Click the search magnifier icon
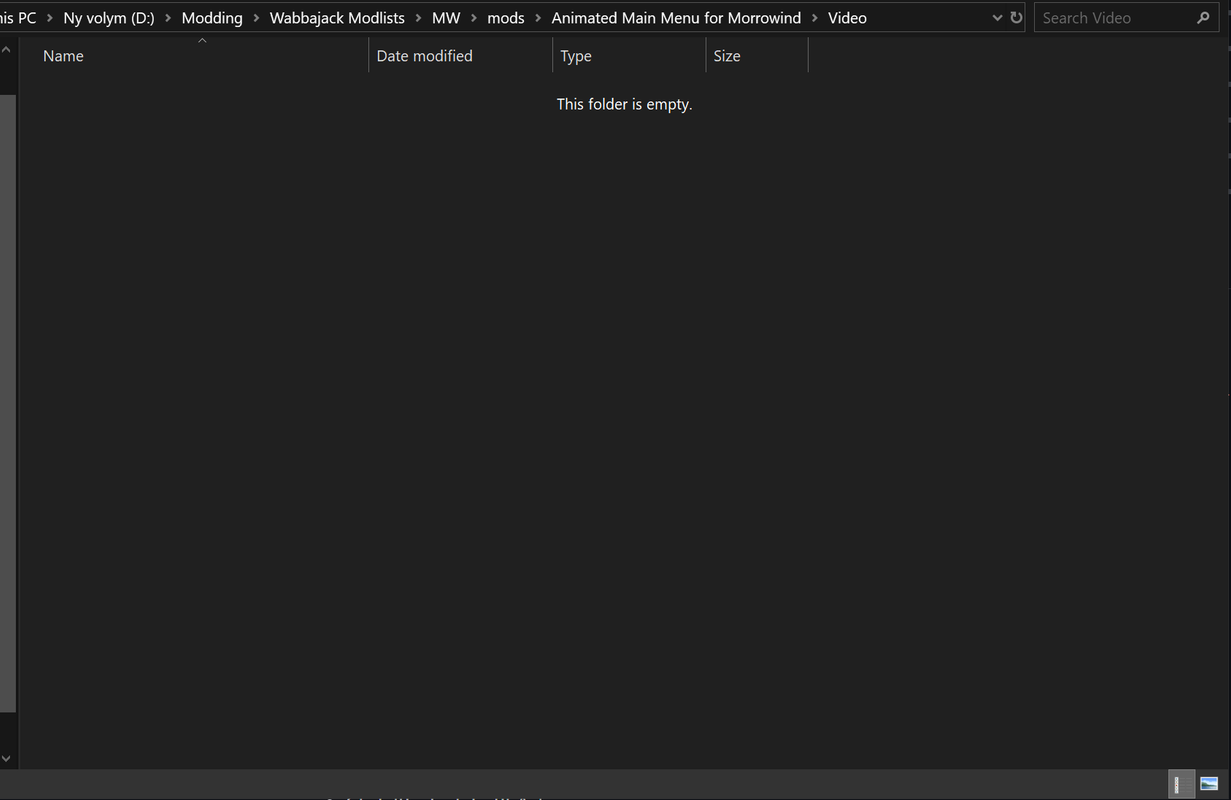1231x800 pixels. 1203,18
